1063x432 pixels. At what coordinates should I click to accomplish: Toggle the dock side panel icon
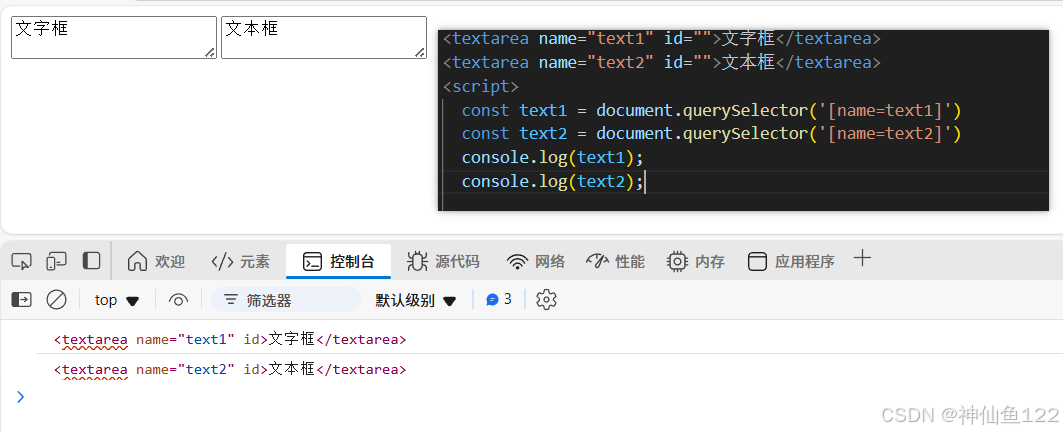pyautogui.click(x=92, y=261)
